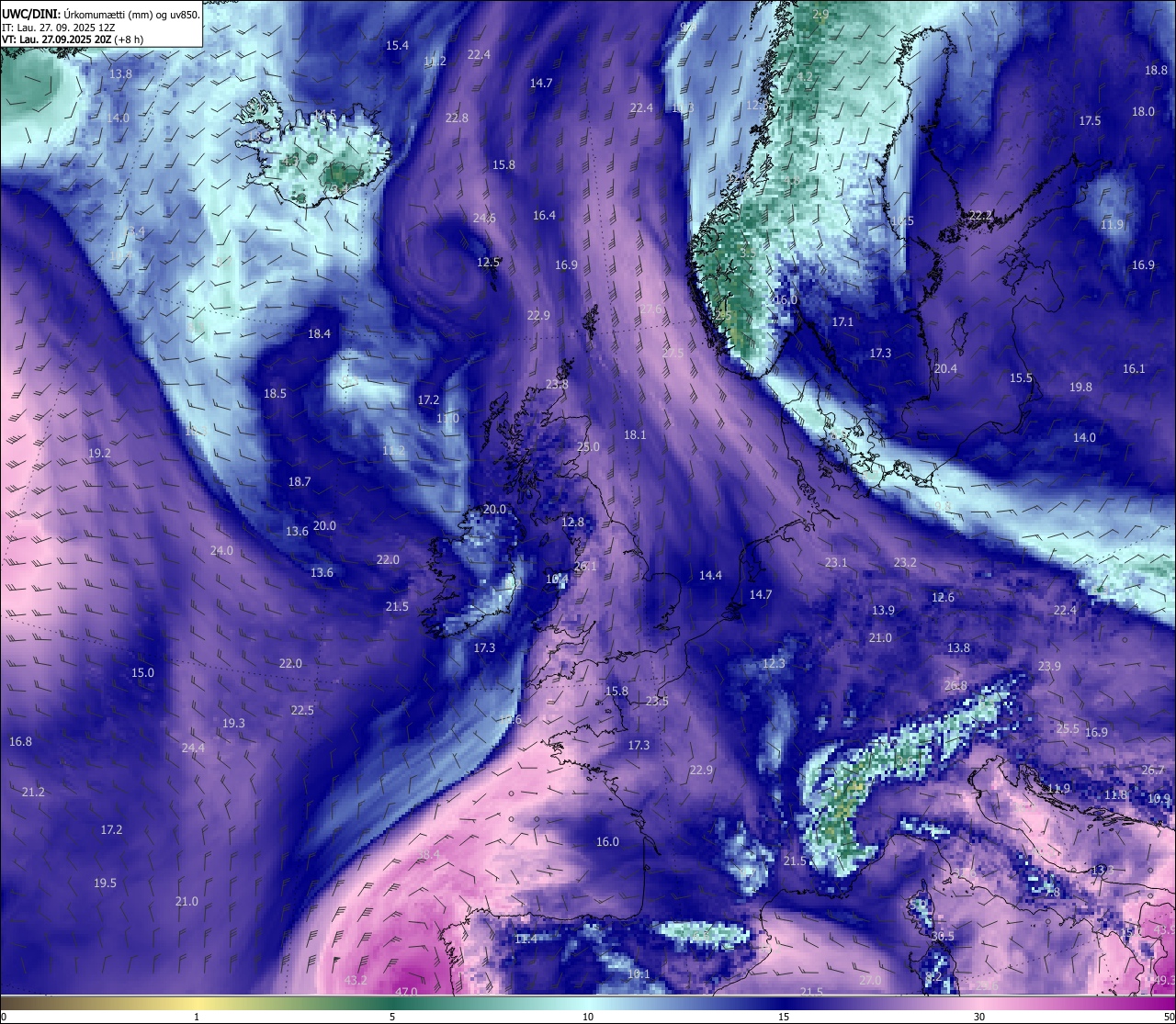
Task: Click the map value 18.8
Action: [x=1156, y=70]
